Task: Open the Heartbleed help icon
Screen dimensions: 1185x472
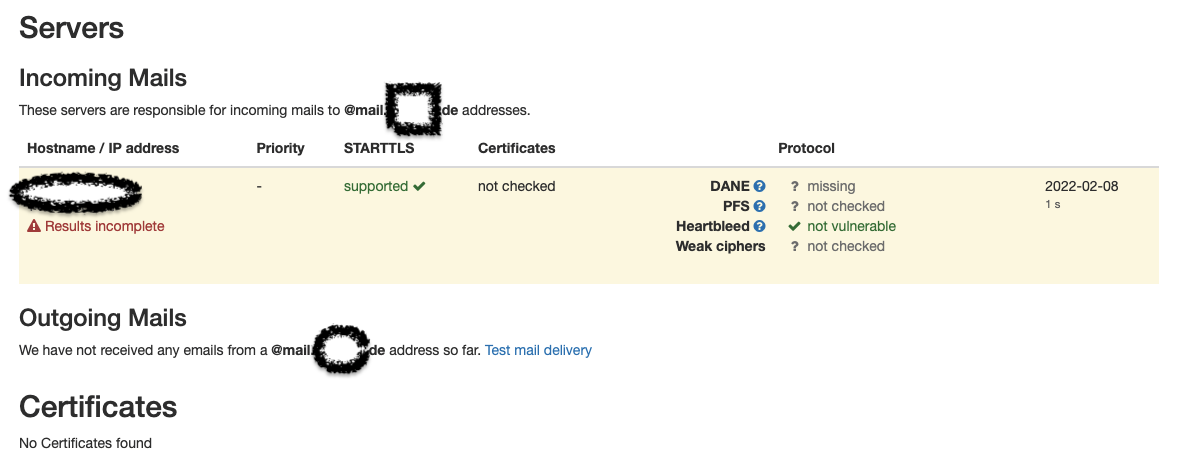Action: click(760, 226)
